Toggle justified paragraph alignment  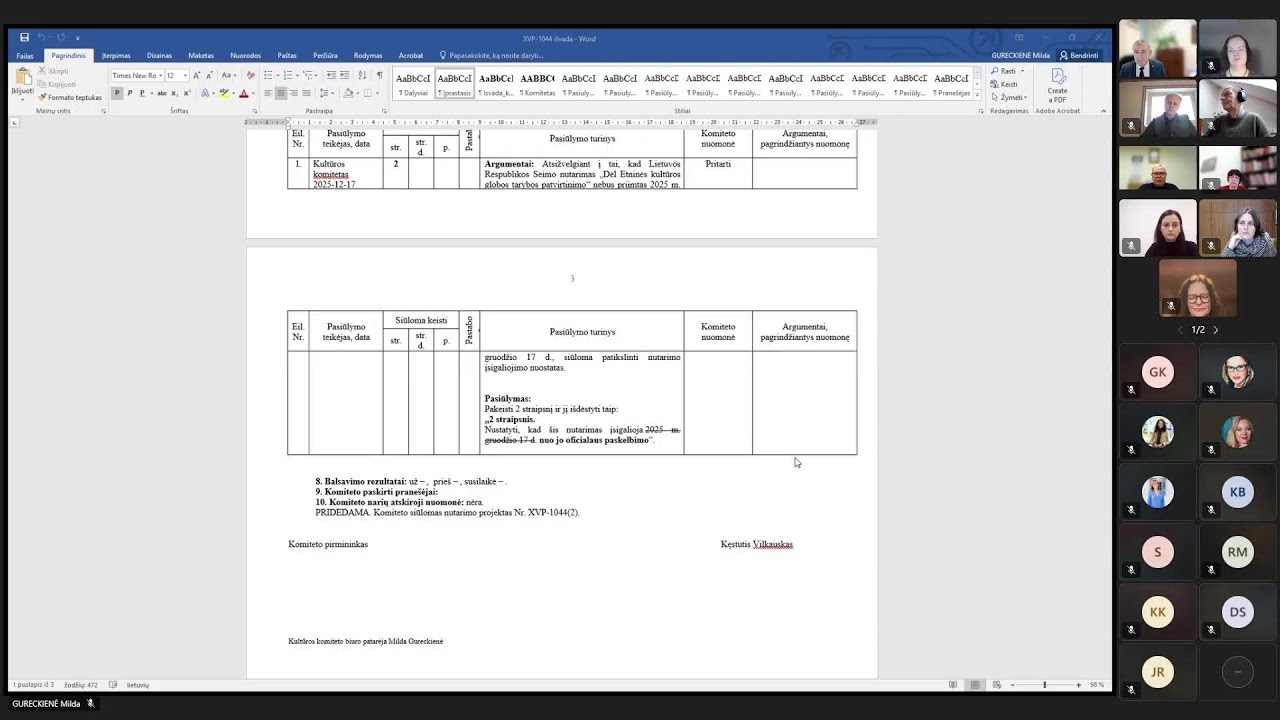tap(307, 93)
